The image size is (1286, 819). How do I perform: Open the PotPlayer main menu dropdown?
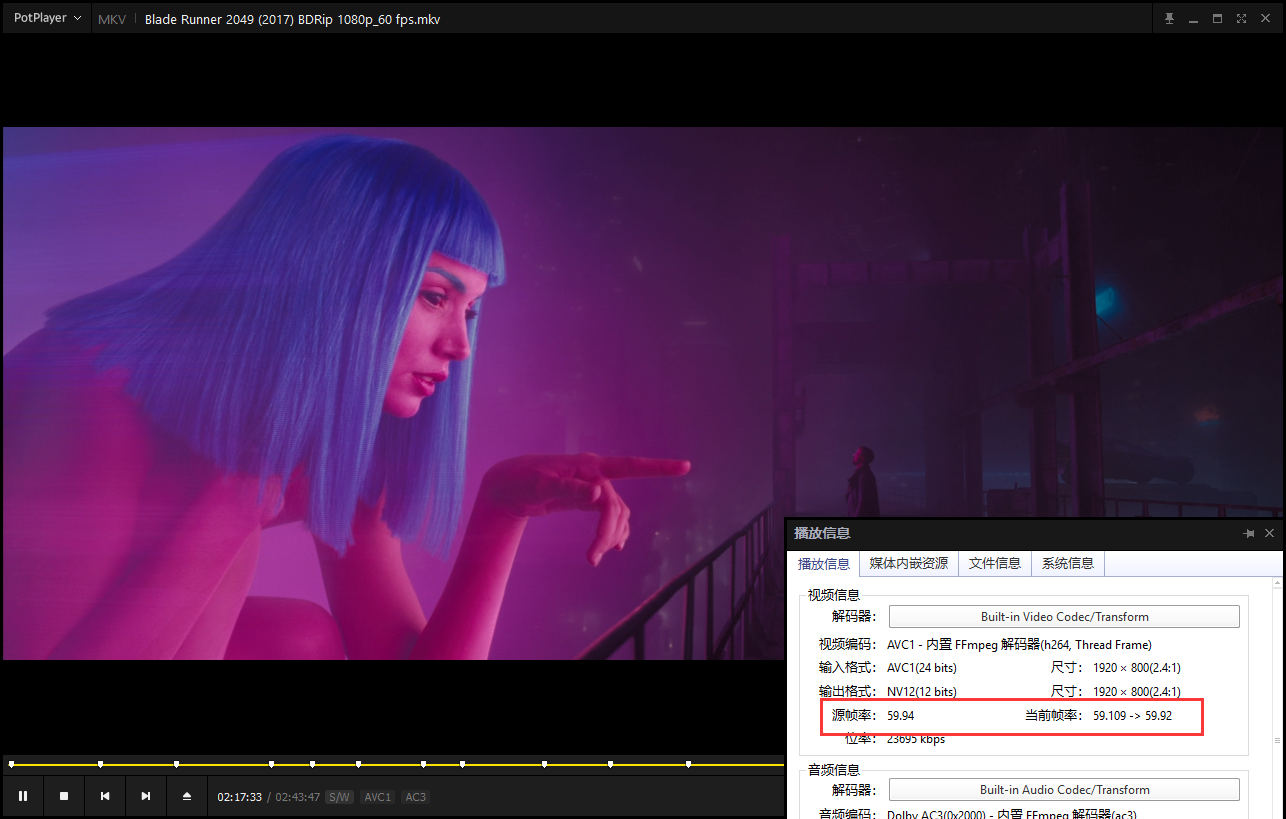point(47,18)
